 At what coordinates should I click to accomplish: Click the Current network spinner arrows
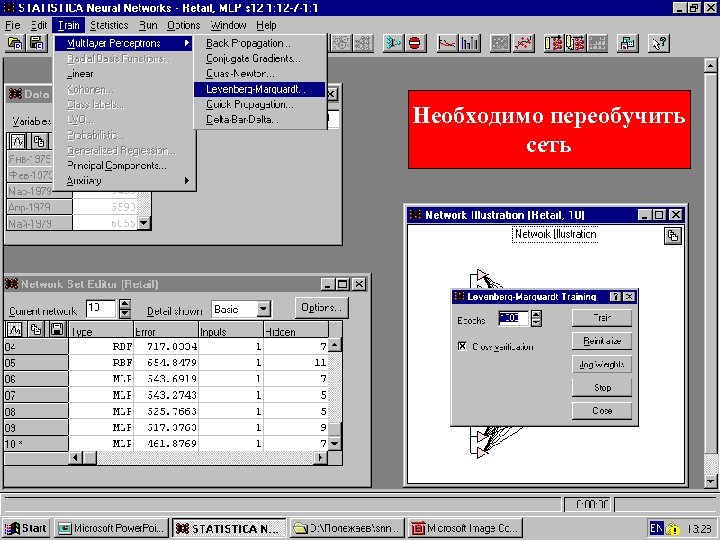click(x=124, y=309)
